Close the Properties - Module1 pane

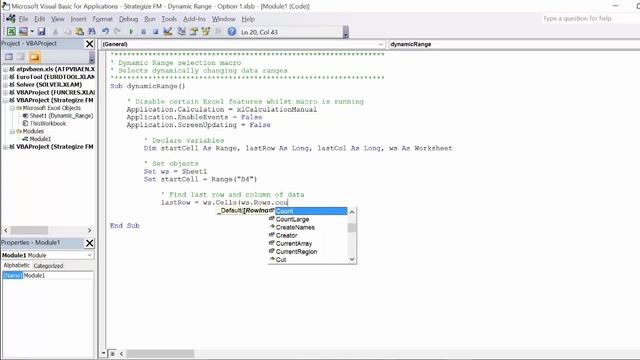click(x=90, y=243)
